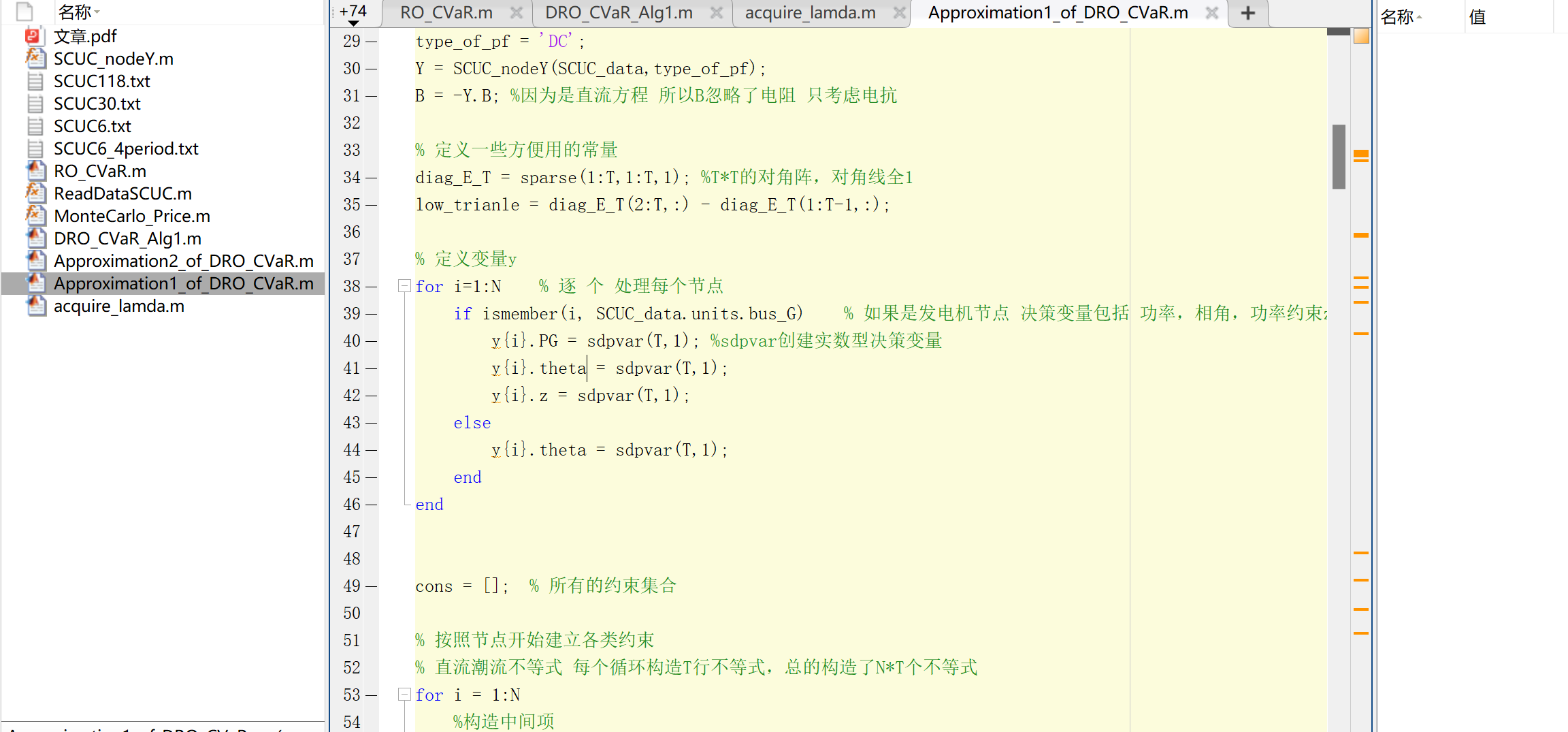The height and width of the screenshot is (732, 1568).
Task: Toggle breakpoint at line 42 dash
Action: pyautogui.click(x=372, y=396)
